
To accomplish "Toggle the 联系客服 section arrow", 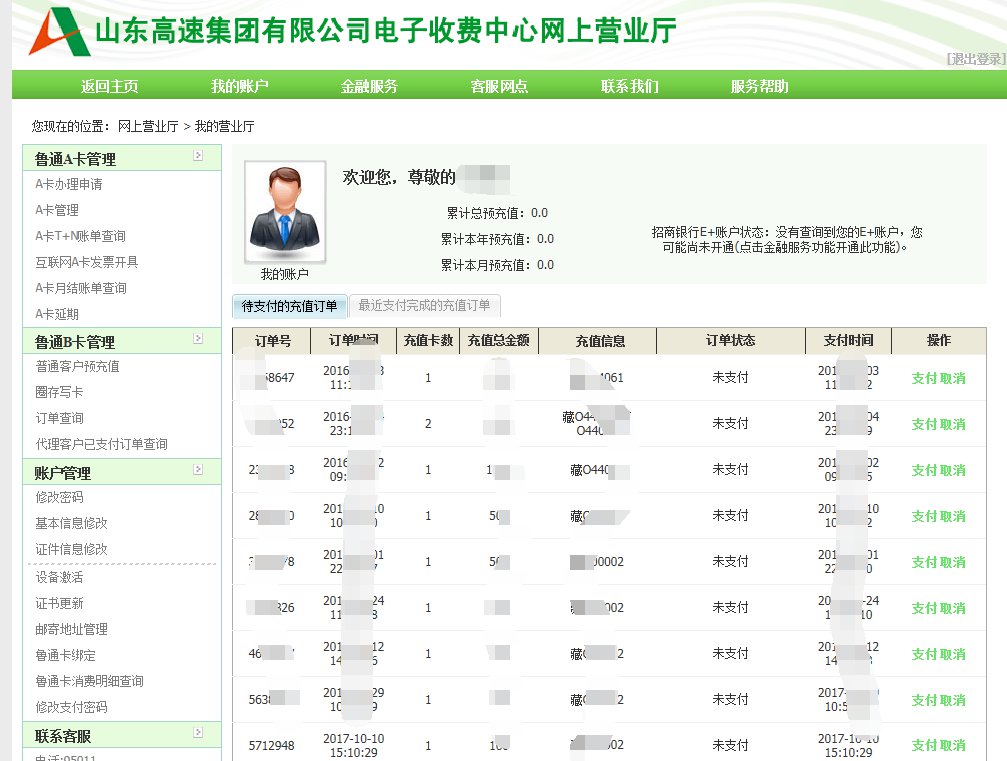I will pyautogui.click(x=198, y=734).
